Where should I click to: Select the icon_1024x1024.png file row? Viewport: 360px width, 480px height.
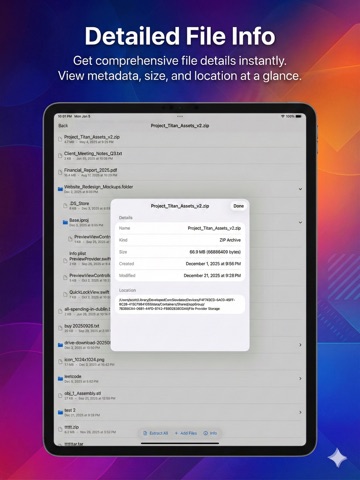pyautogui.click(x=180, y=362)
